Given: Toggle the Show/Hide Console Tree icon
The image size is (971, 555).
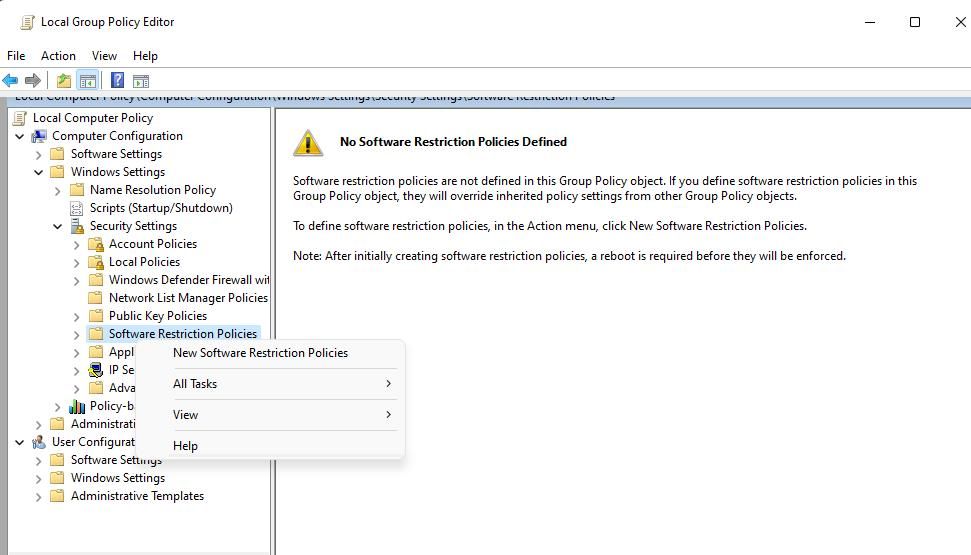Looking at the screenshot, I should (x=88, y=81).
